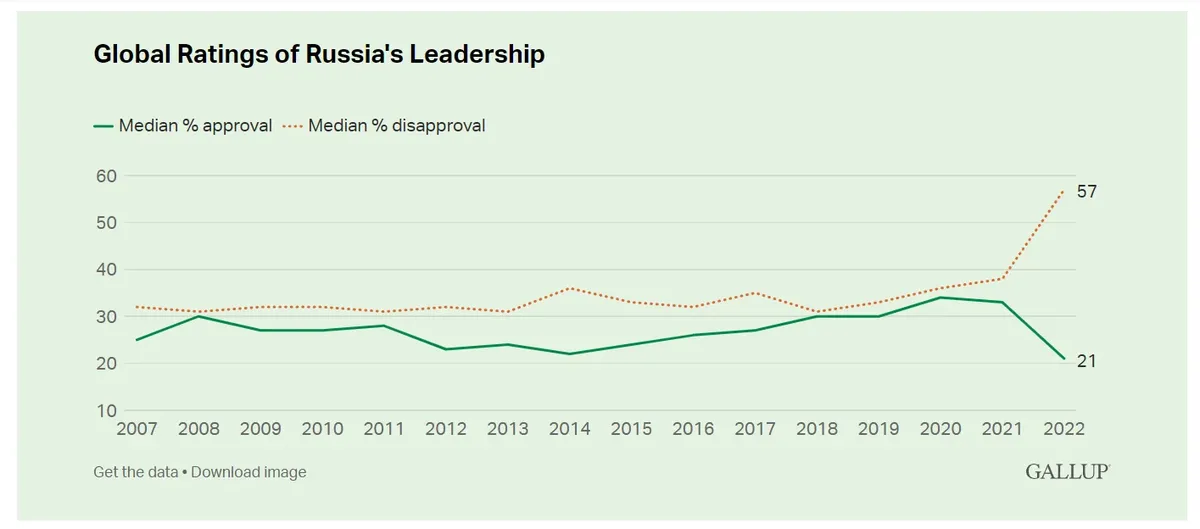Click the orange dotted disapproval legend swatch

click(291, 126)
